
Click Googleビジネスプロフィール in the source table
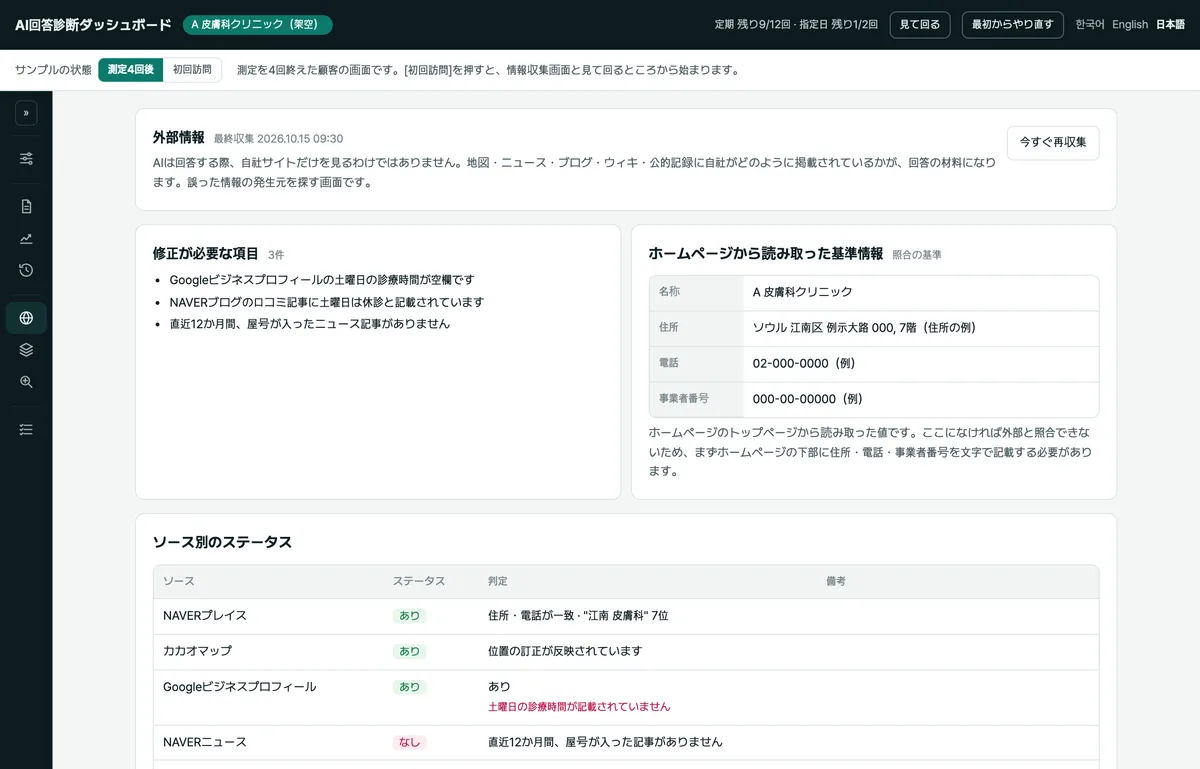pos(240,687)
